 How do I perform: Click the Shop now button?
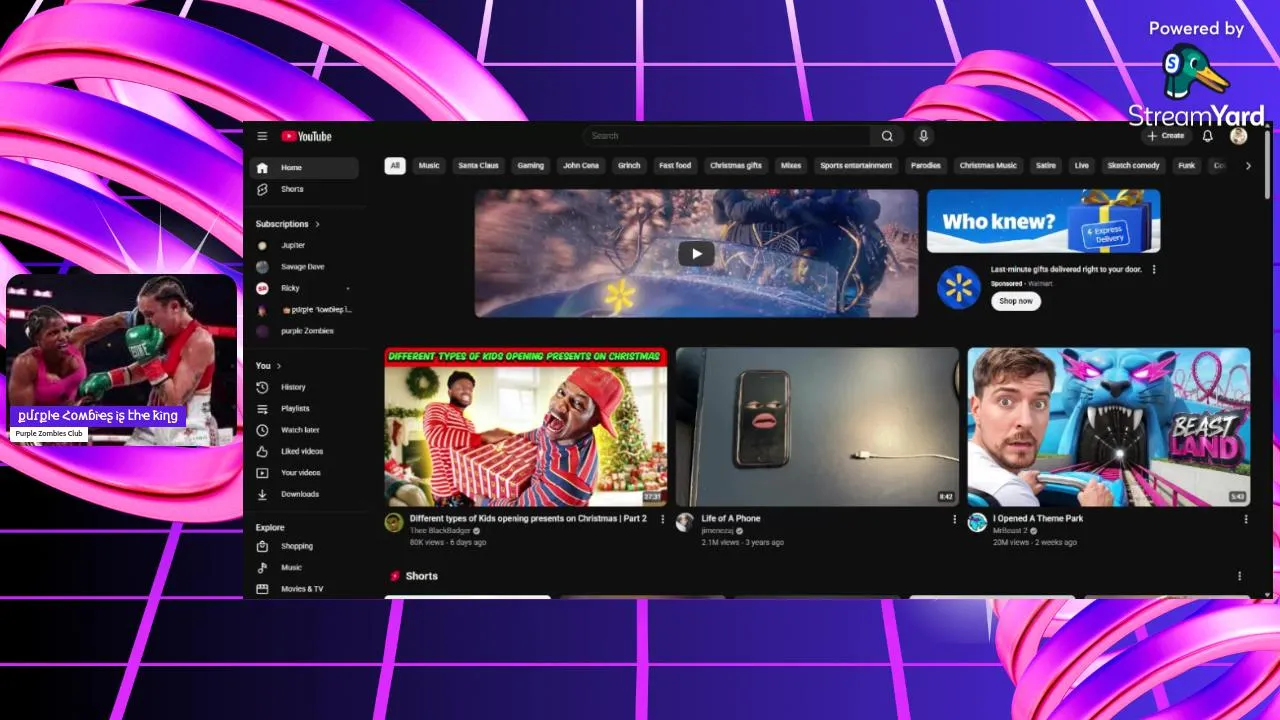pos(1016,301)
